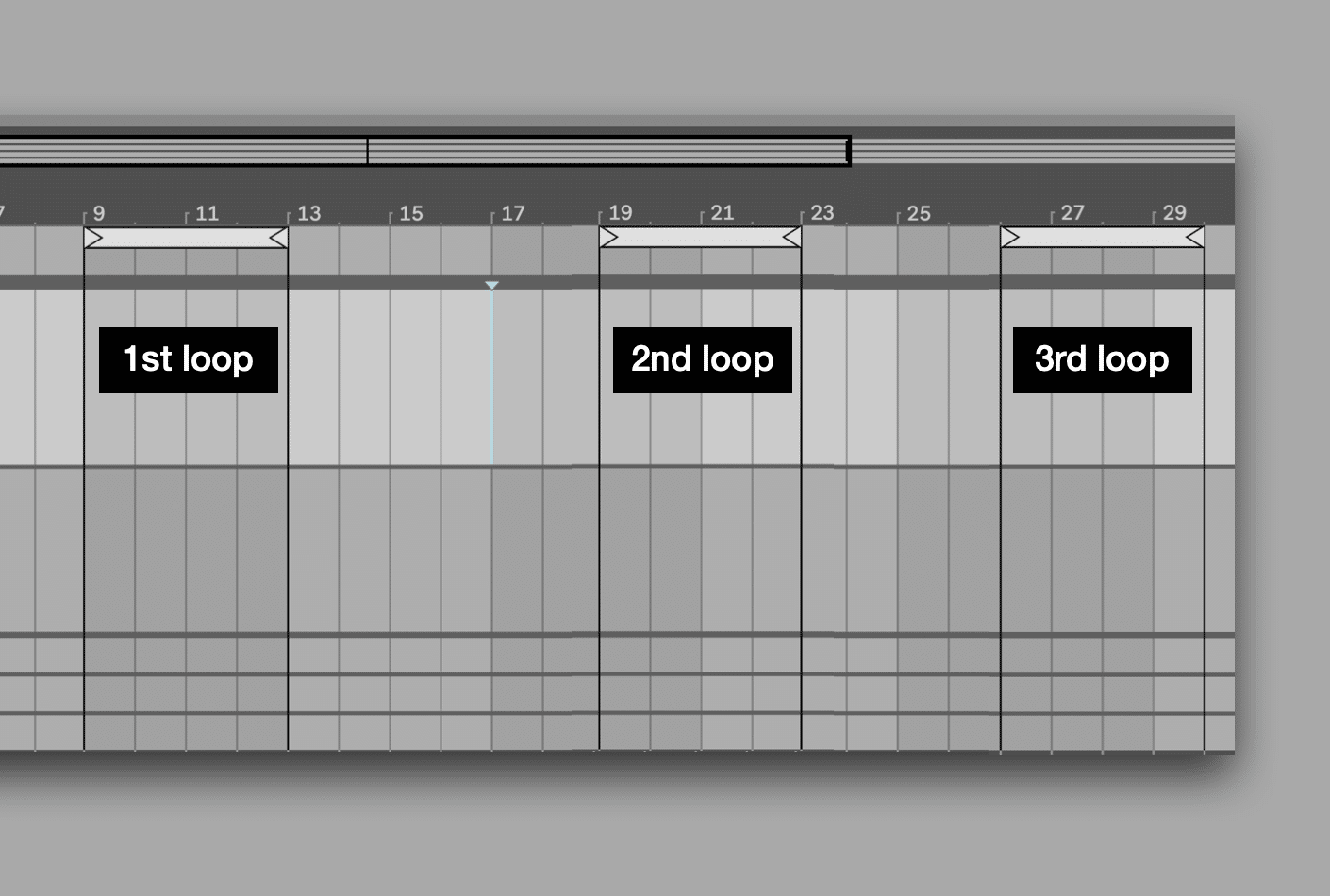Click the loop end arrow of the 3rd loop brace
Image resolution: width=1330 pixels, height=896 pixels.
[1195, 238]
